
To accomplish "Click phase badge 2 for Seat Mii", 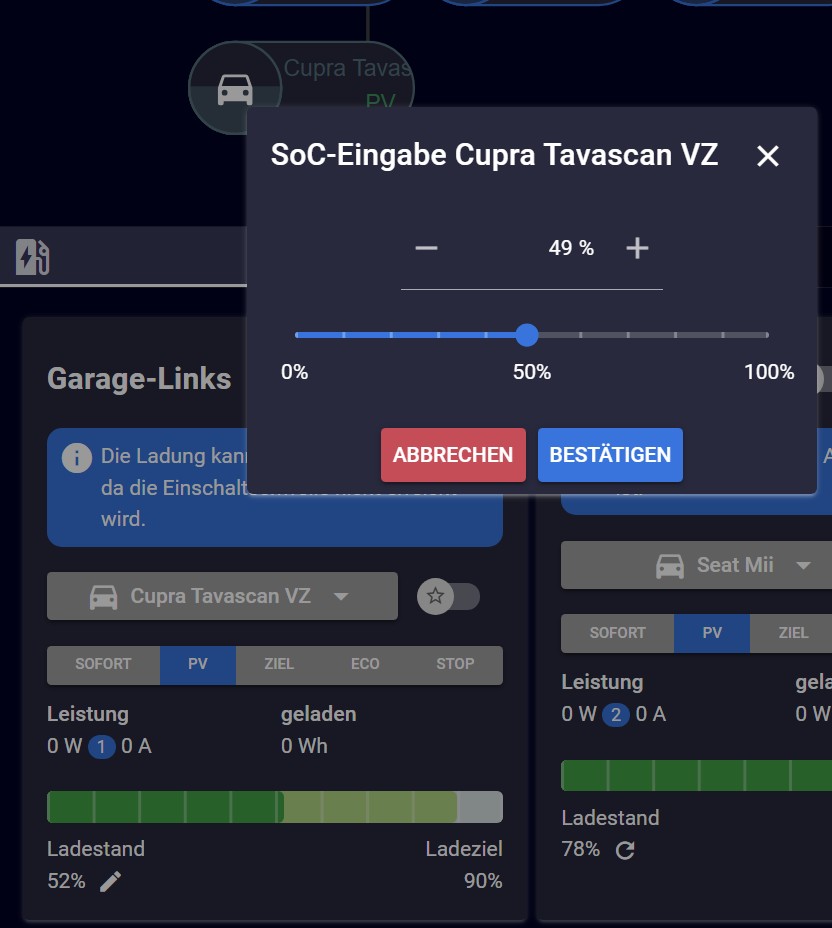I will pos(615,715).
